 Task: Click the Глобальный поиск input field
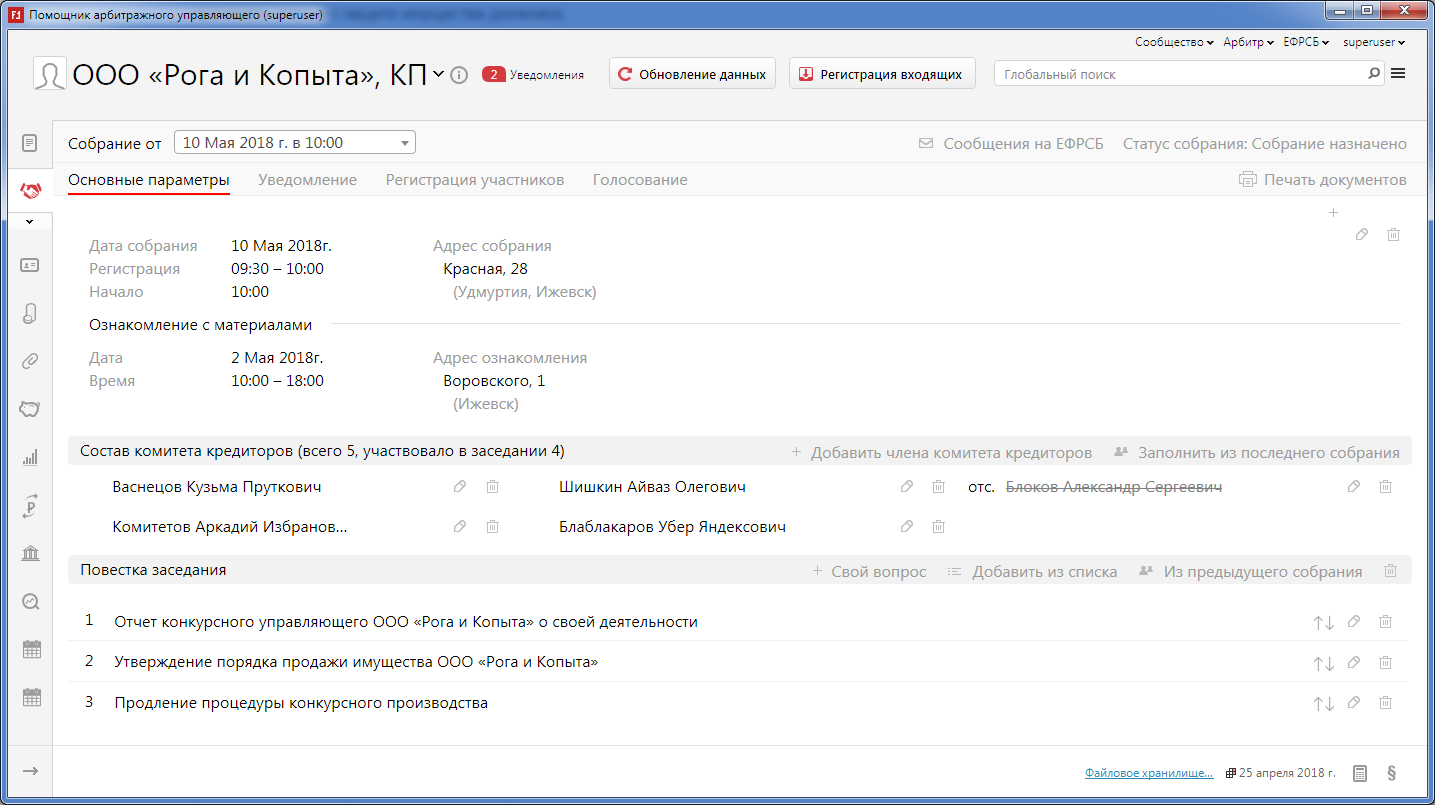[x=1180, y=74]
